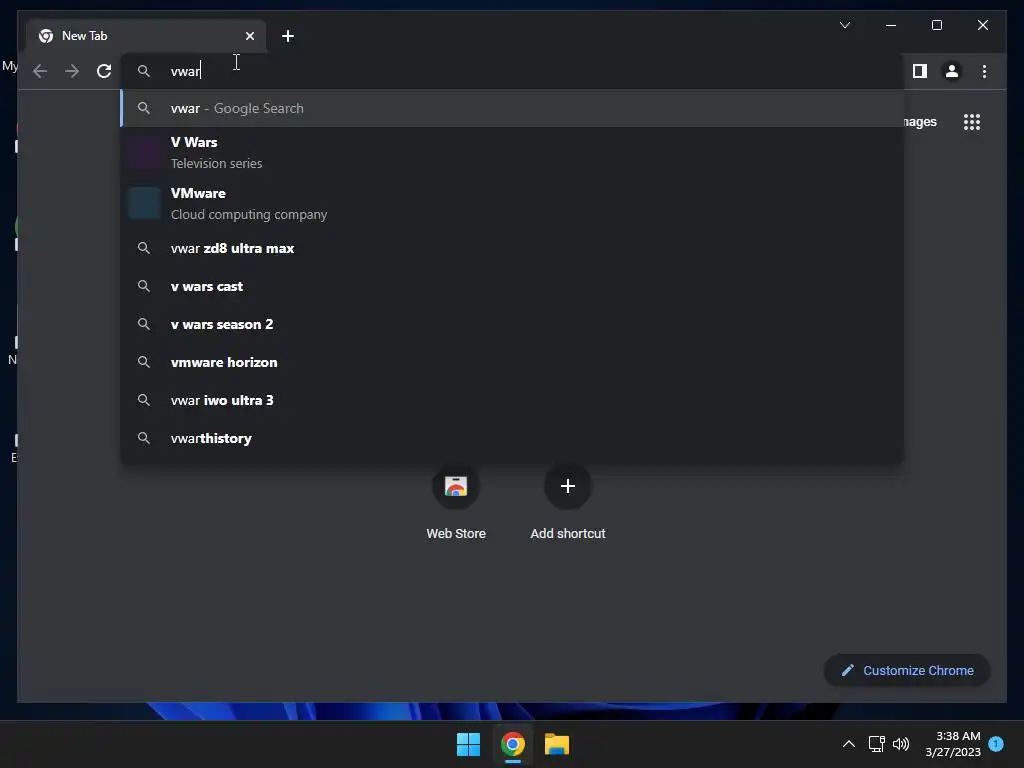Select suggestion 'vwar zd8 ultra max'

[x=513, y=248]
